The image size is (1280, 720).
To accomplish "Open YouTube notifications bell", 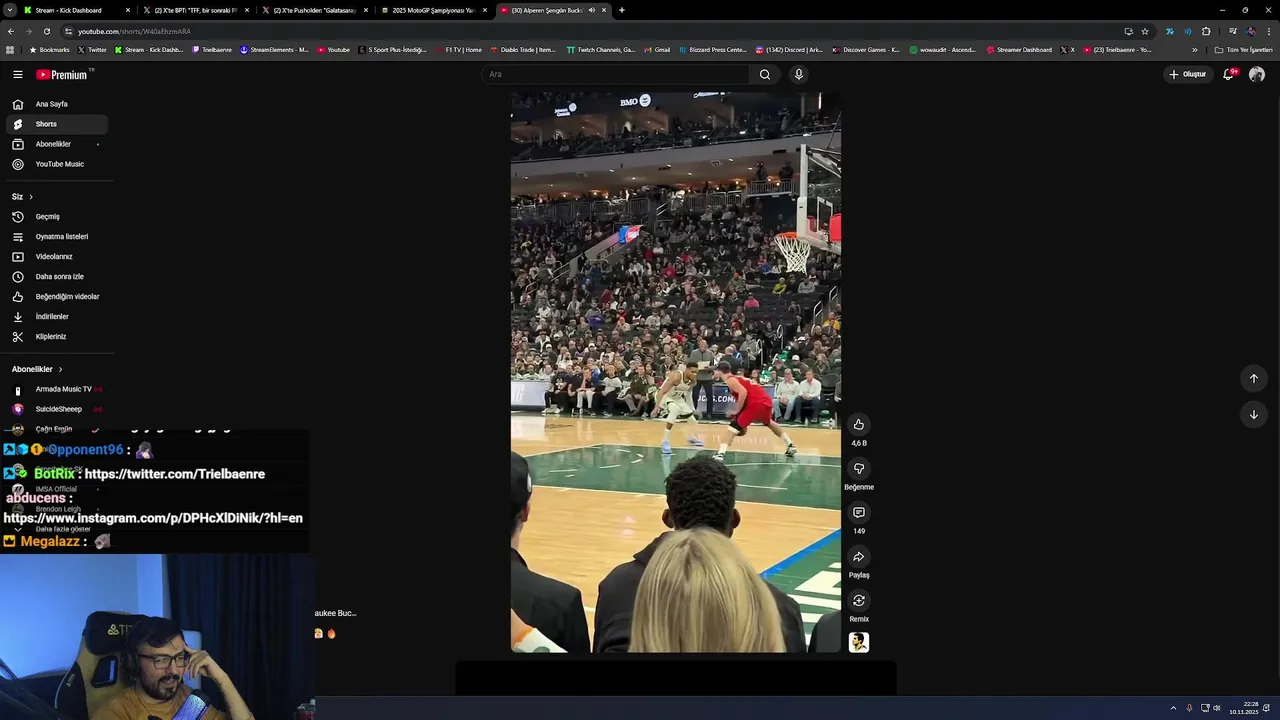I will click(x=1229, y=74).
